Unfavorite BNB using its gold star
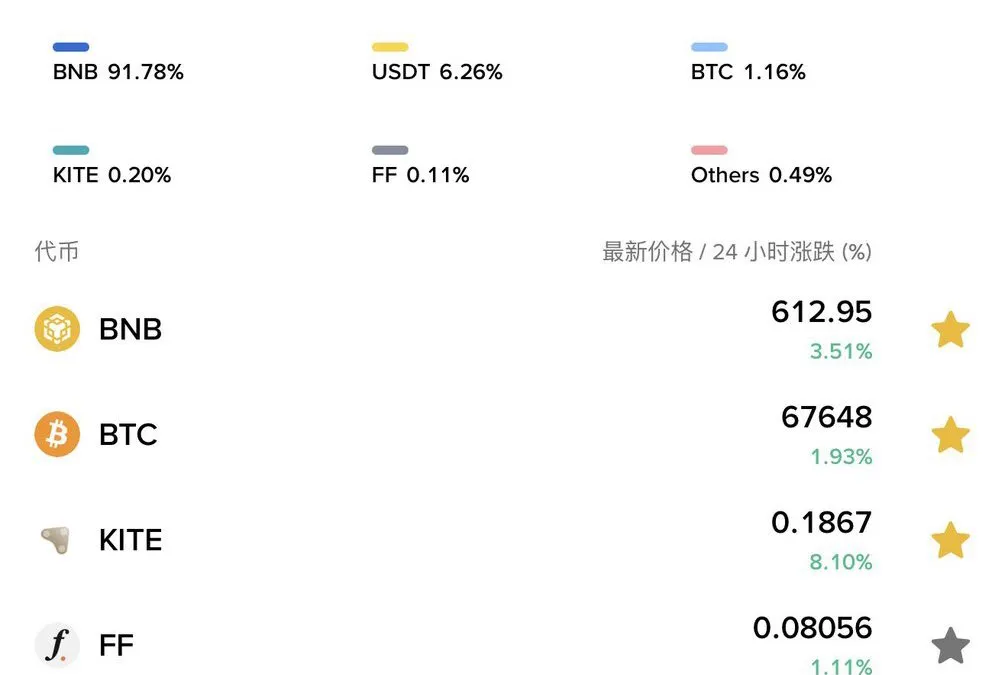The width and height of the screenshot is (1007, 675). [950, 329]
